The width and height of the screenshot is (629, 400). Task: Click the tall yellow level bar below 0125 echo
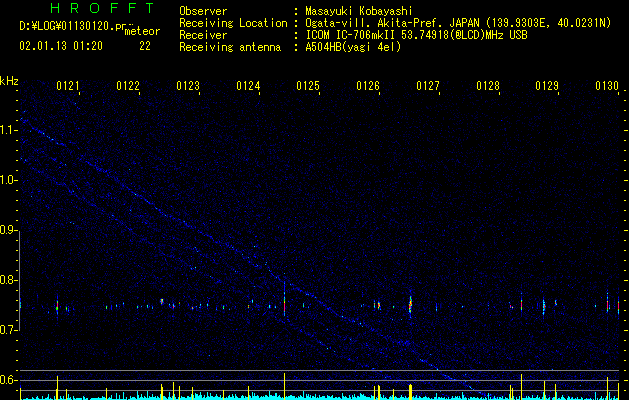coord(284,386)
